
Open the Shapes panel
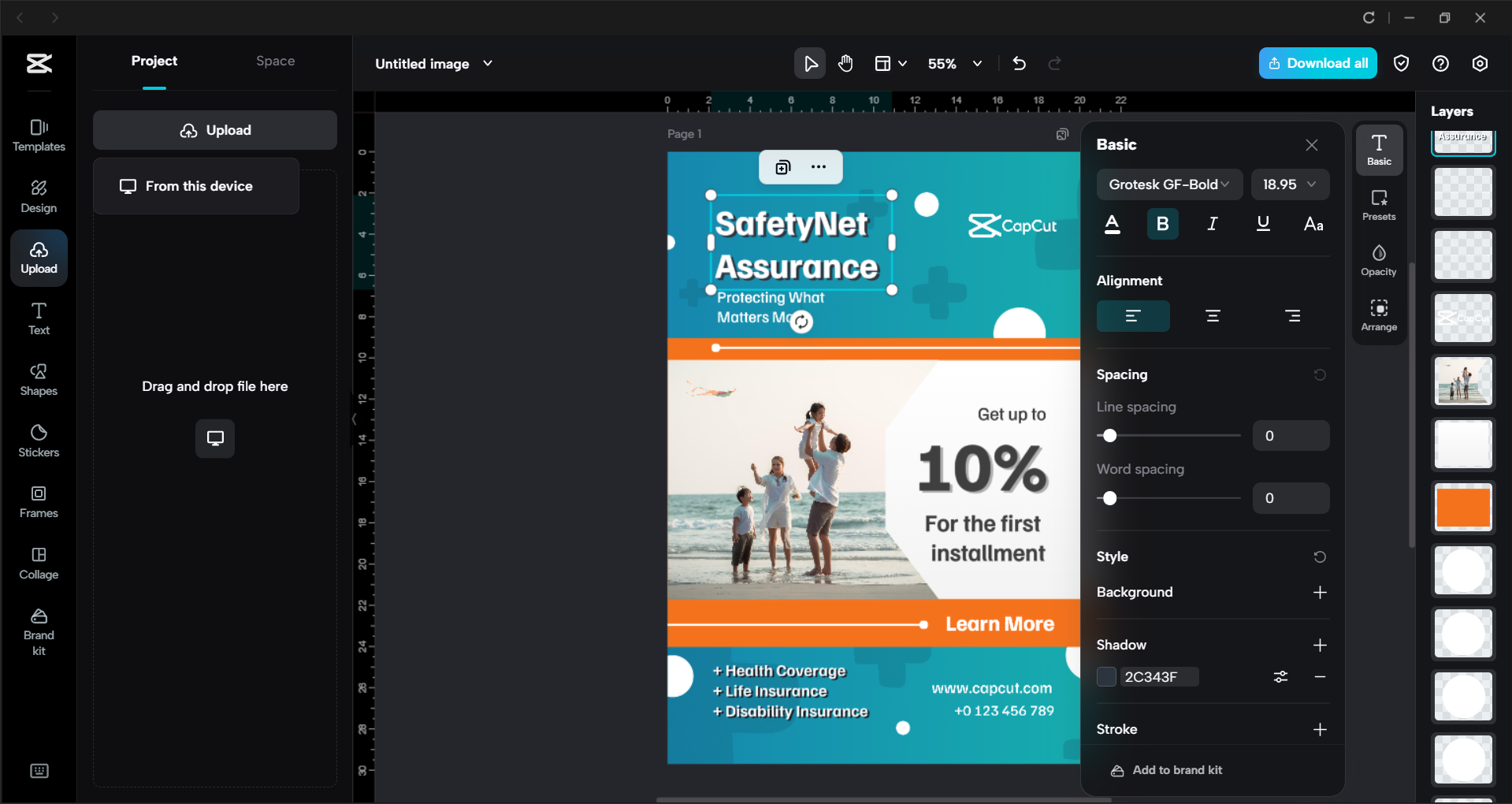(x=38, y=381)
